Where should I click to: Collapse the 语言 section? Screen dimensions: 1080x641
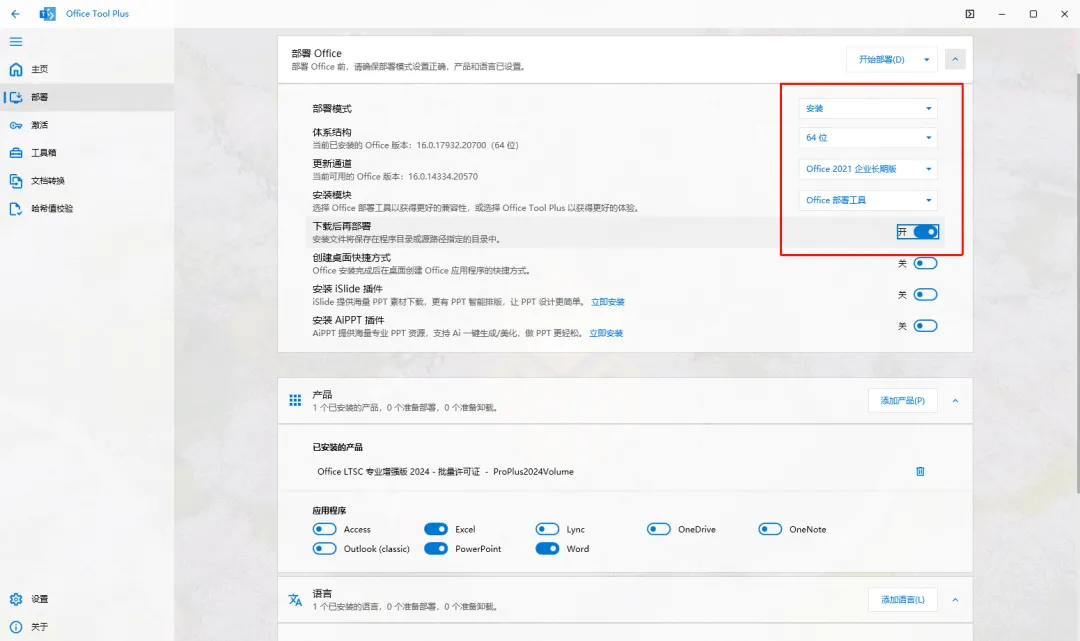tap(955, 600)
